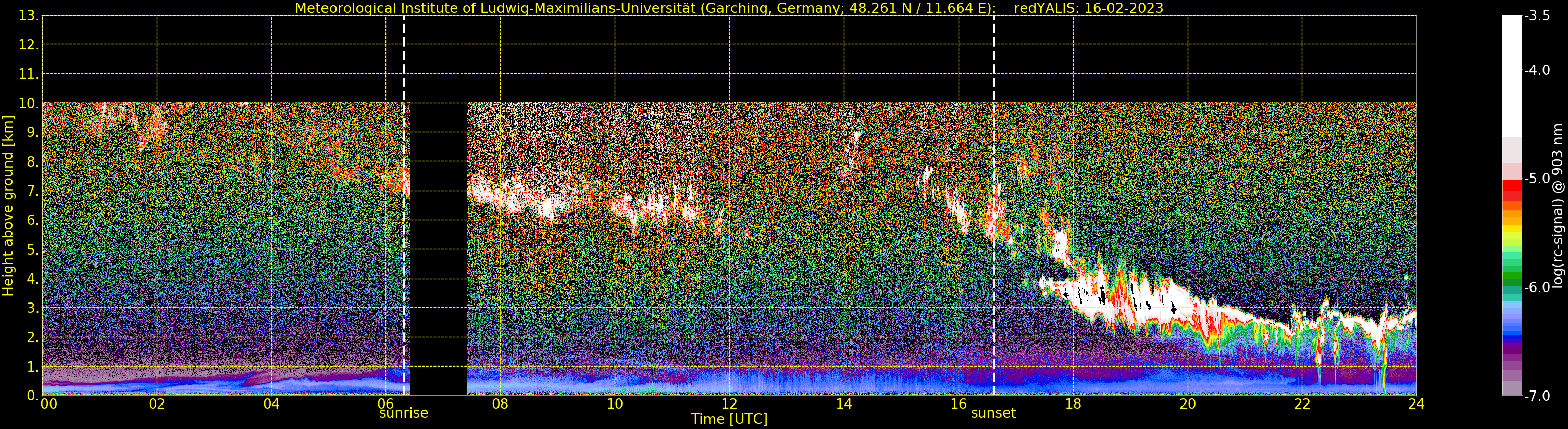Screen dimensions: 1568x429
Task: Click the height axis tick label 4
Action: pyautogui.click(x=32, y=279)
